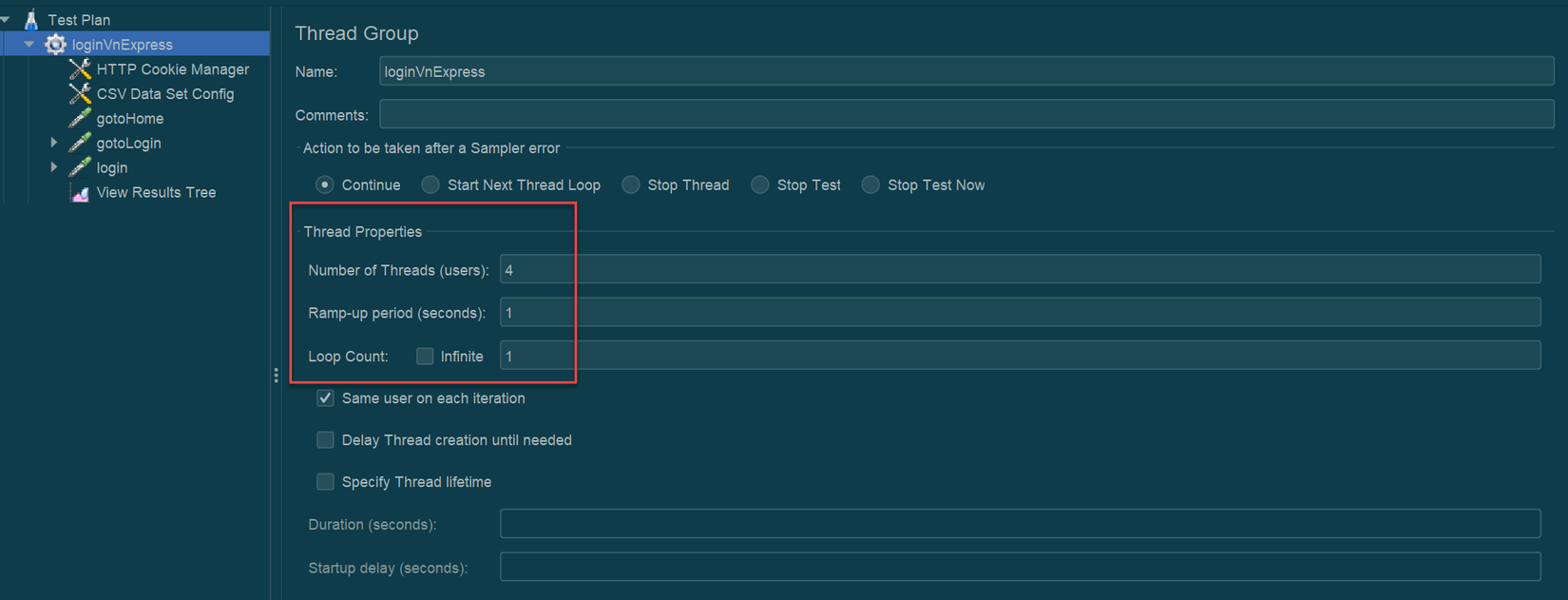Expand the login node arrow
1568x600 pixels.
coord(54,167)
